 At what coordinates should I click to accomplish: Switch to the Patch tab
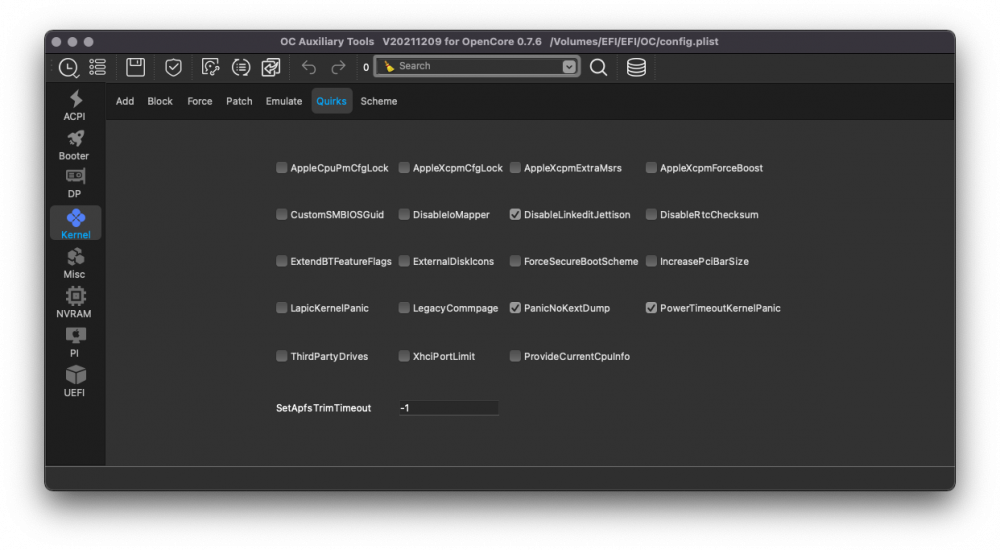point(239,101)
